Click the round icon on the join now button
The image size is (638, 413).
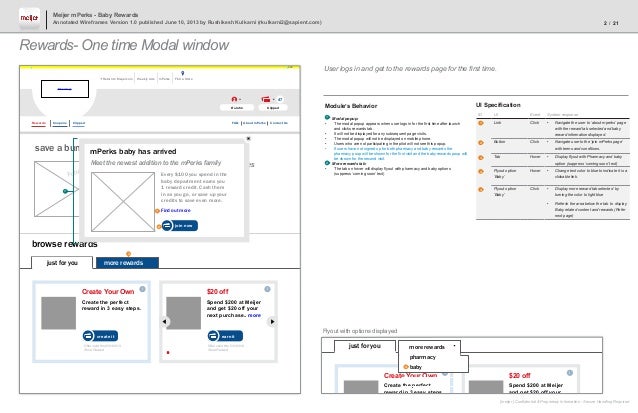pos(167,226)
